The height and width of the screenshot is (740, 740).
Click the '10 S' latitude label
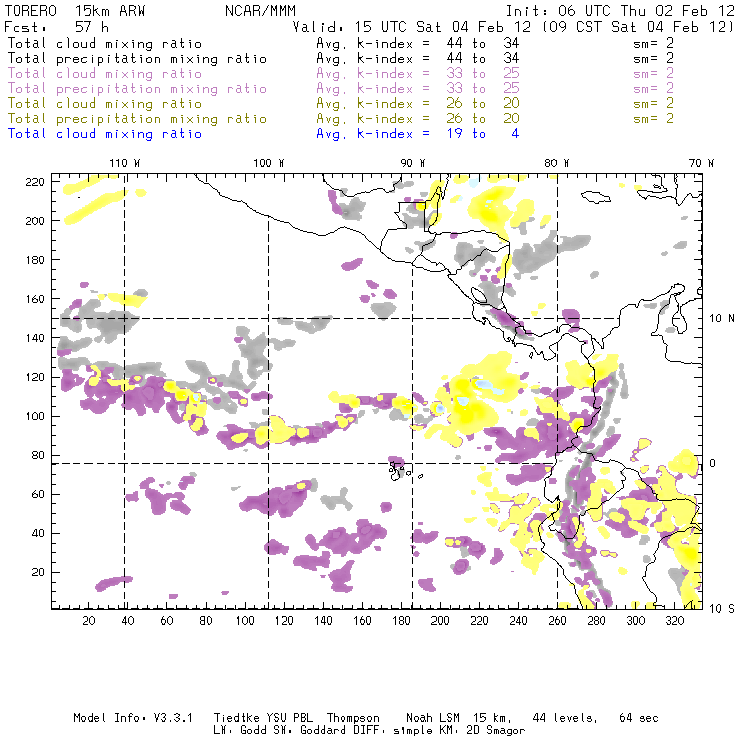(722, 609)
